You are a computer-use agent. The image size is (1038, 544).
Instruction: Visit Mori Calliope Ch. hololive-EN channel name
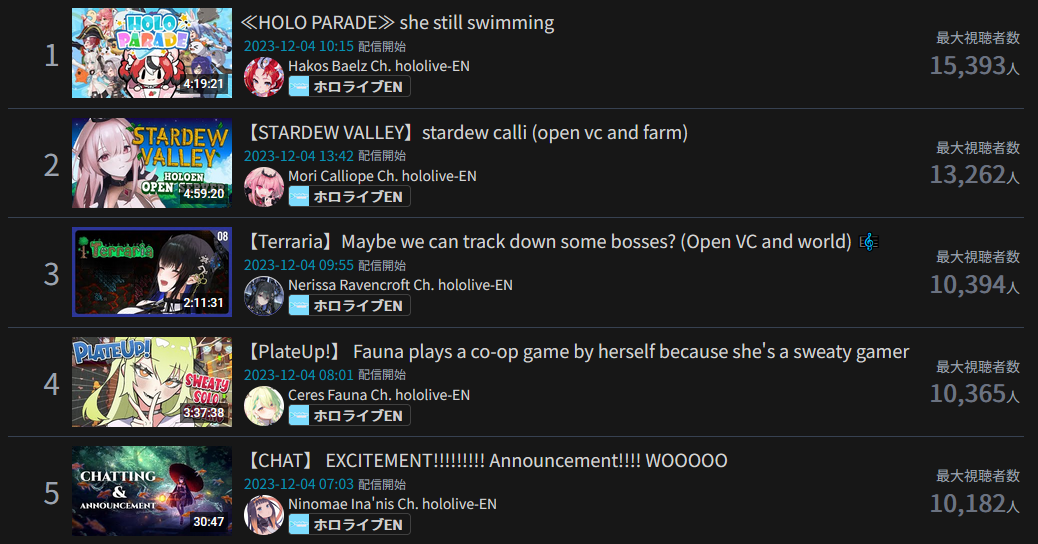click(x=382, y=176)
